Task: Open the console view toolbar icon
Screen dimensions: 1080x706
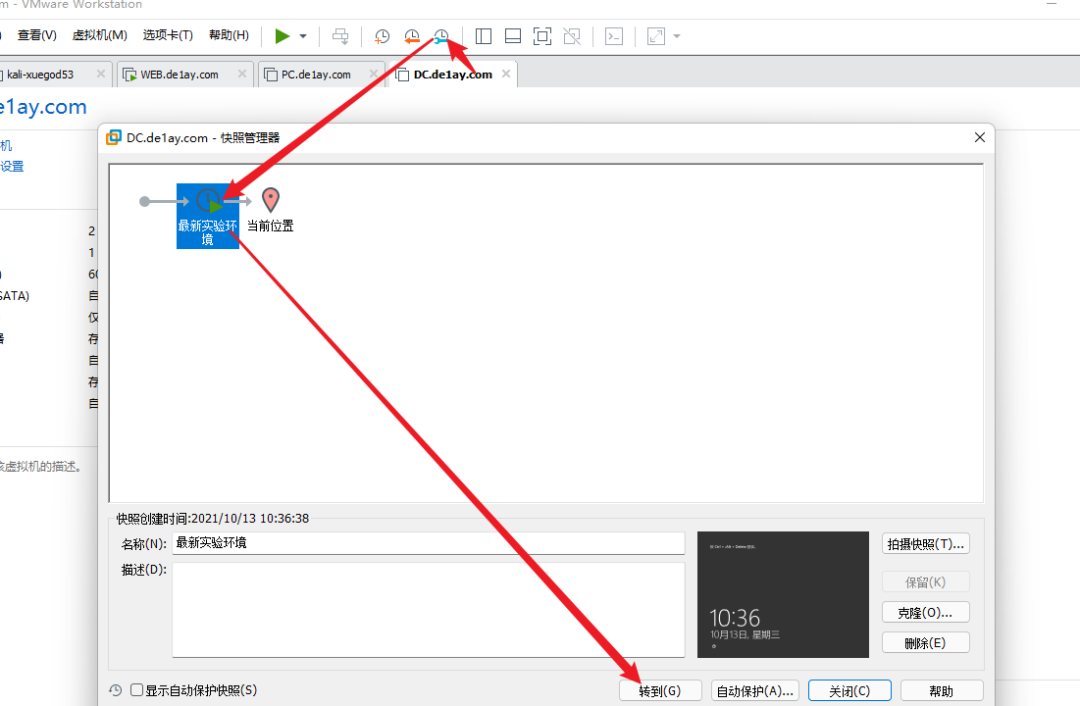Action: point(614,36)
